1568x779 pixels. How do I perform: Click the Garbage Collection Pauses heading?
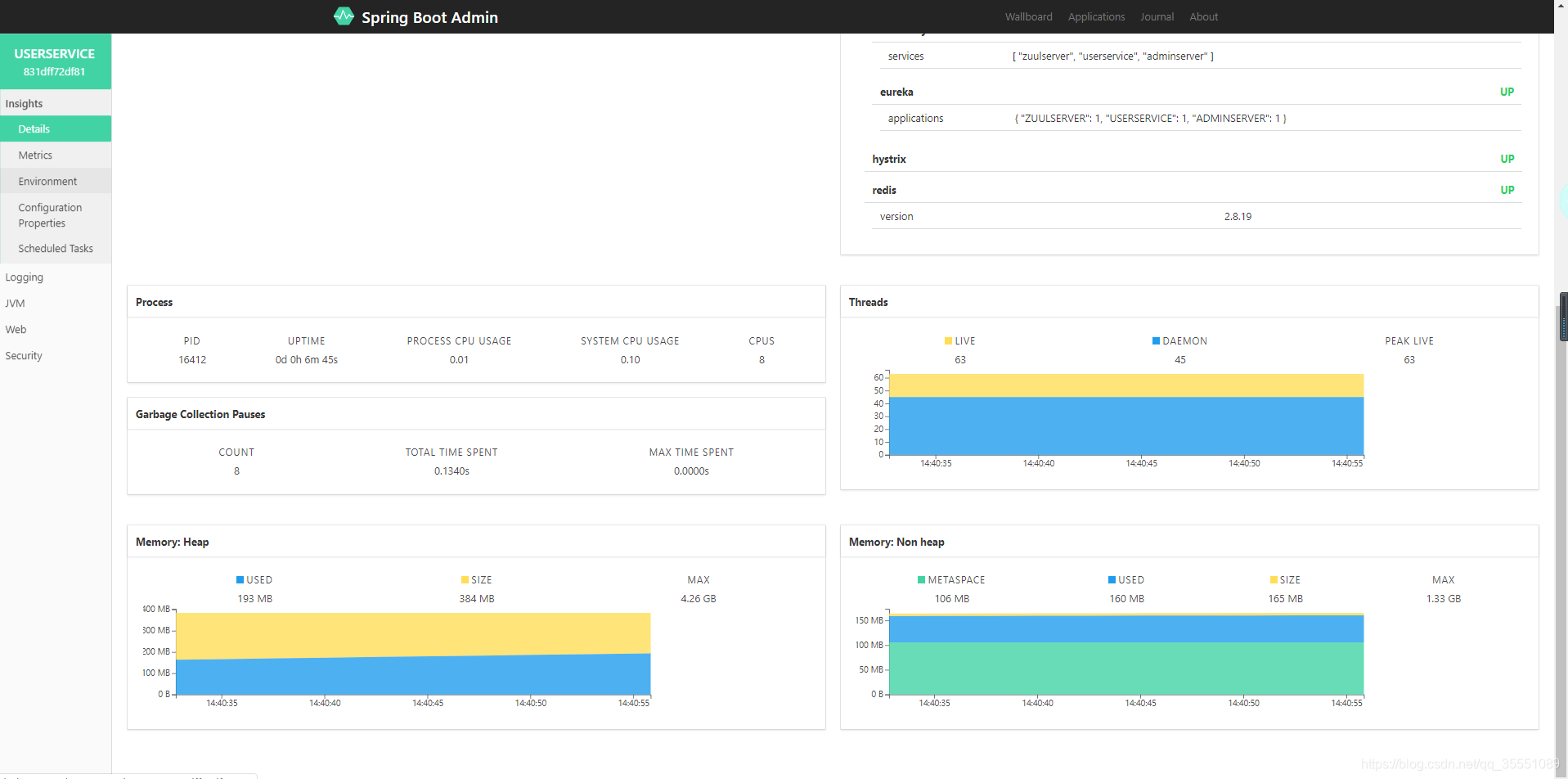coord(200,414)
